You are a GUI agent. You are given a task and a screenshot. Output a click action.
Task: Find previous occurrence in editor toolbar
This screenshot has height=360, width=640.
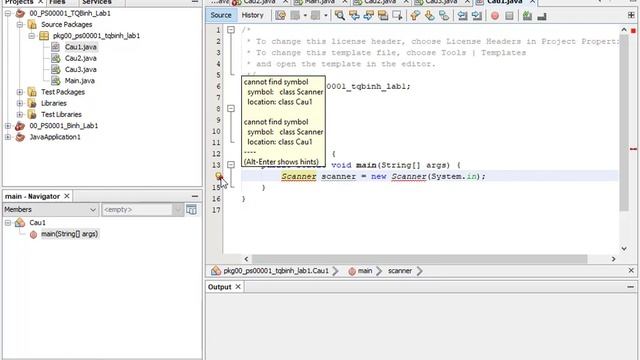click(354, 16)
